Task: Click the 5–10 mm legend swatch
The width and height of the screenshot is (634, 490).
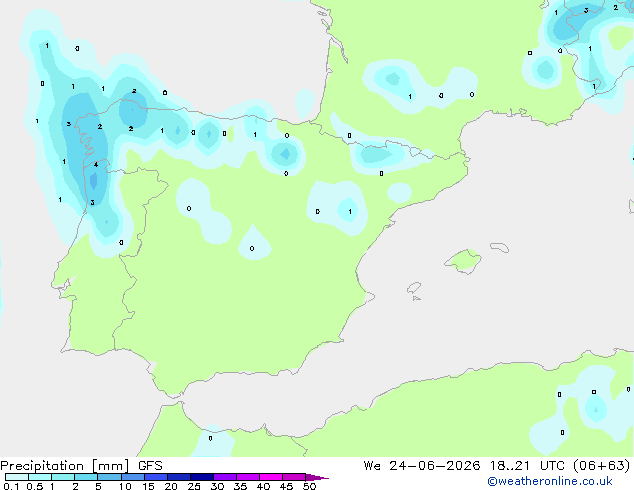Action: (109, 477)
